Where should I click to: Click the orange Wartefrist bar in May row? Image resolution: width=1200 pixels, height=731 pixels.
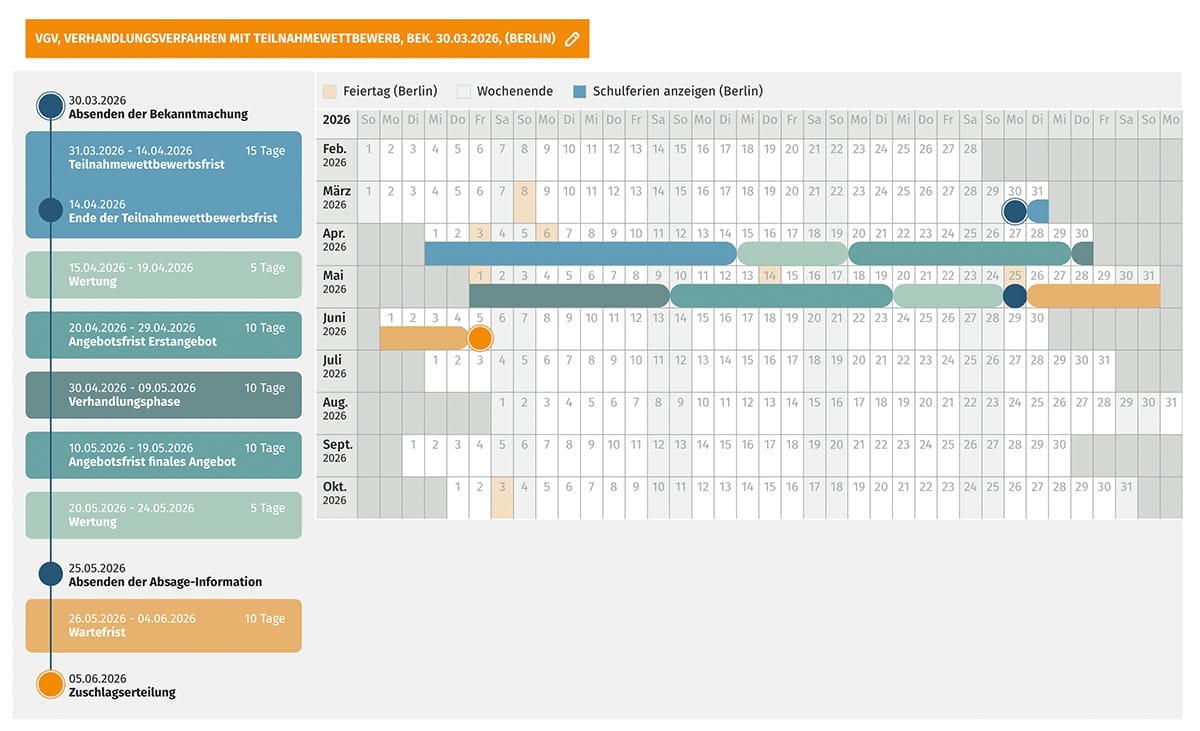click(x=1093, y=296)
